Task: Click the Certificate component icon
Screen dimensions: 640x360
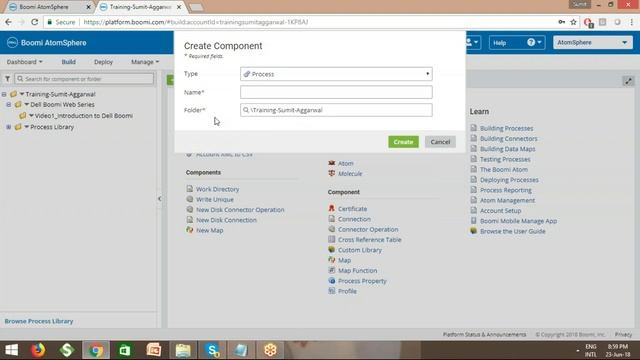Action: pos(331,208)
